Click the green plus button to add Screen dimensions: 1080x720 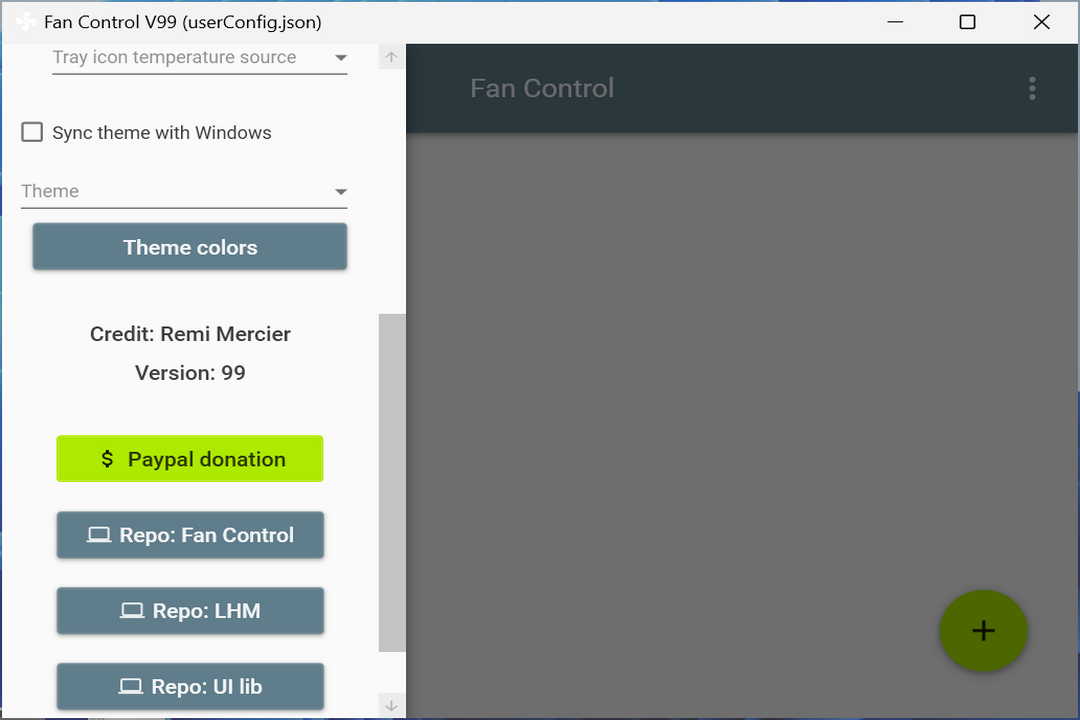click(x=983, y=631)
